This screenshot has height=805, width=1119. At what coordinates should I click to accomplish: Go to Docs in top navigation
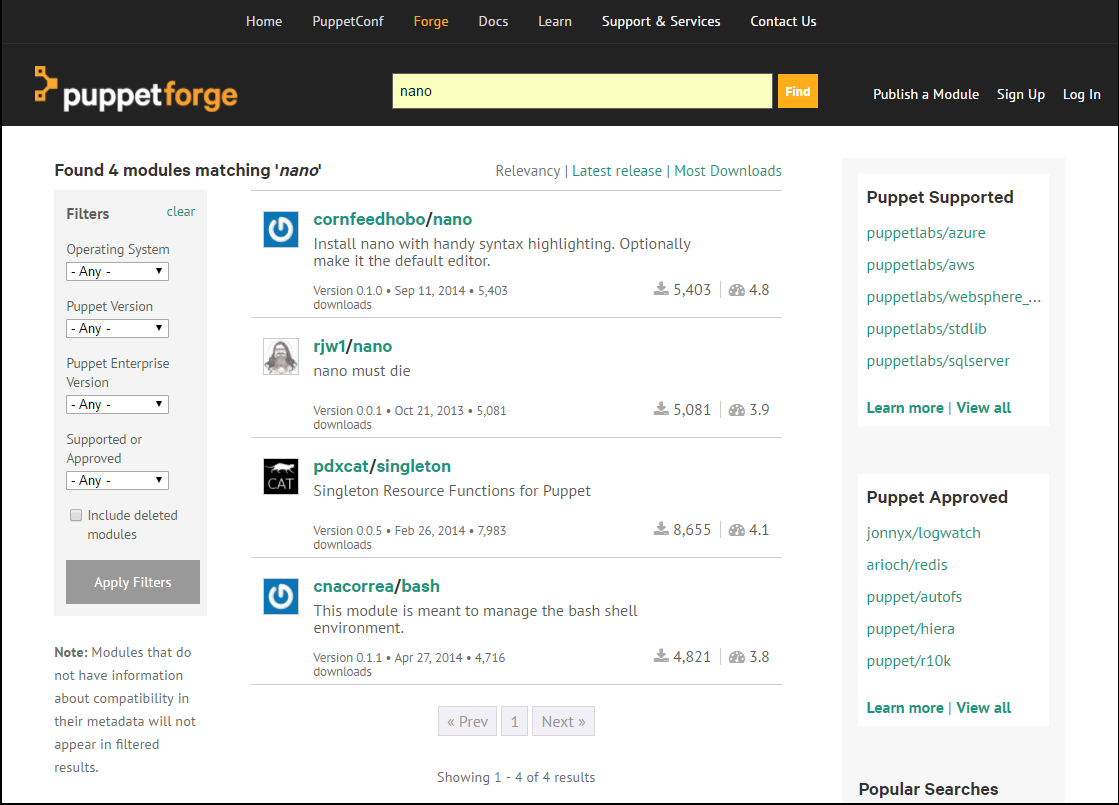pos(493,21)
